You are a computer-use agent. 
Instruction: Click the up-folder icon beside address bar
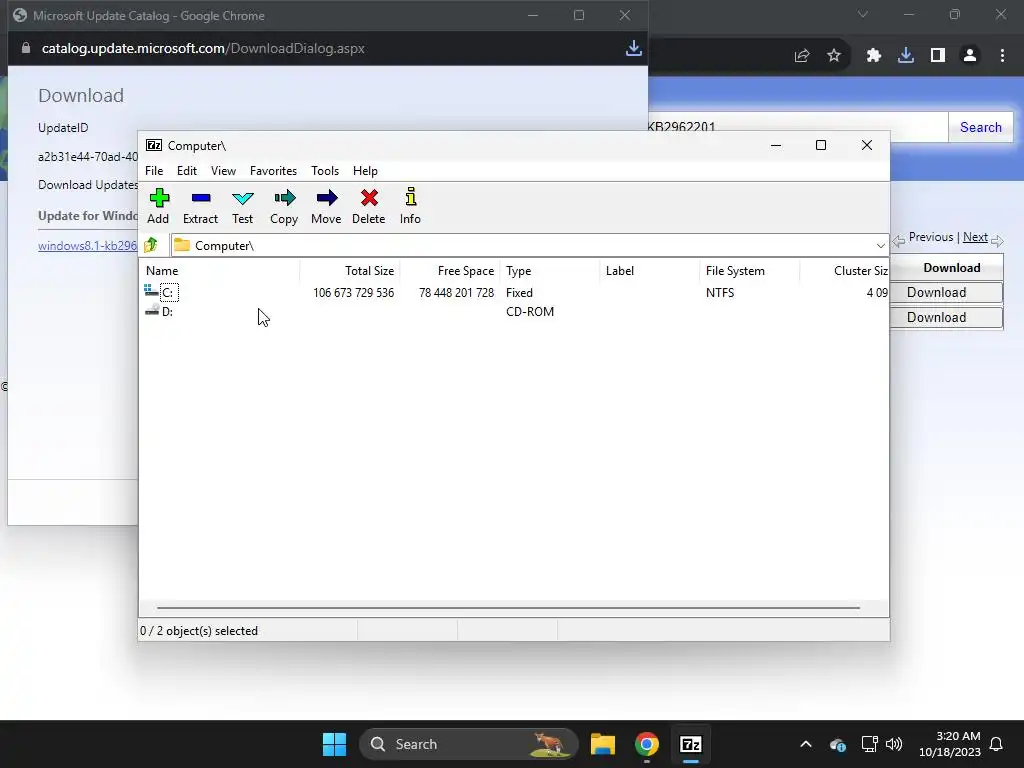point(152,245)
